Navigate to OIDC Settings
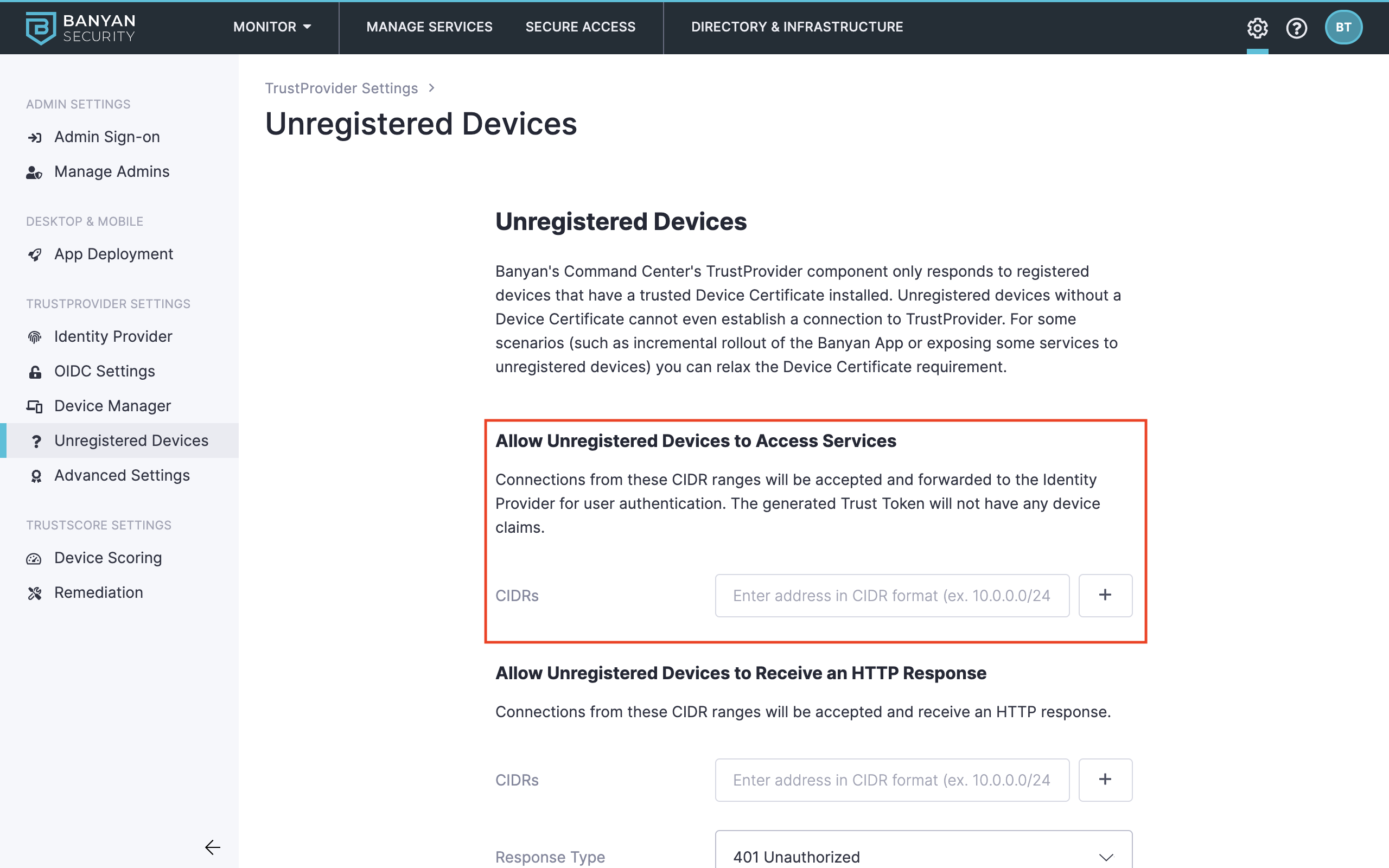This screenshot has height=868, width=1389. (105, 372)
